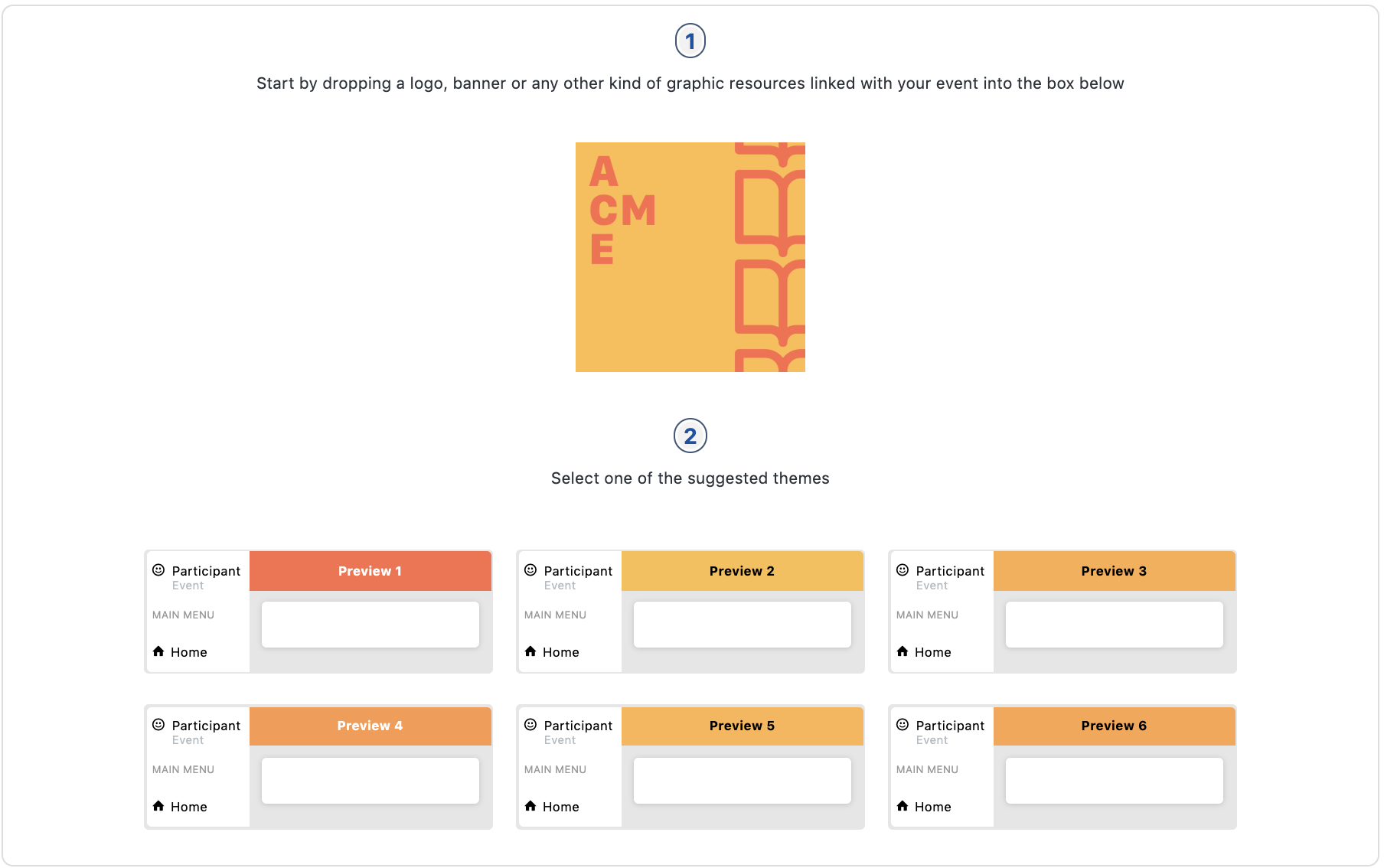The width and height of the screenshot is (1384, 868).
Task: Select the Preview 5 theme banner
Action: click(741, 726)
